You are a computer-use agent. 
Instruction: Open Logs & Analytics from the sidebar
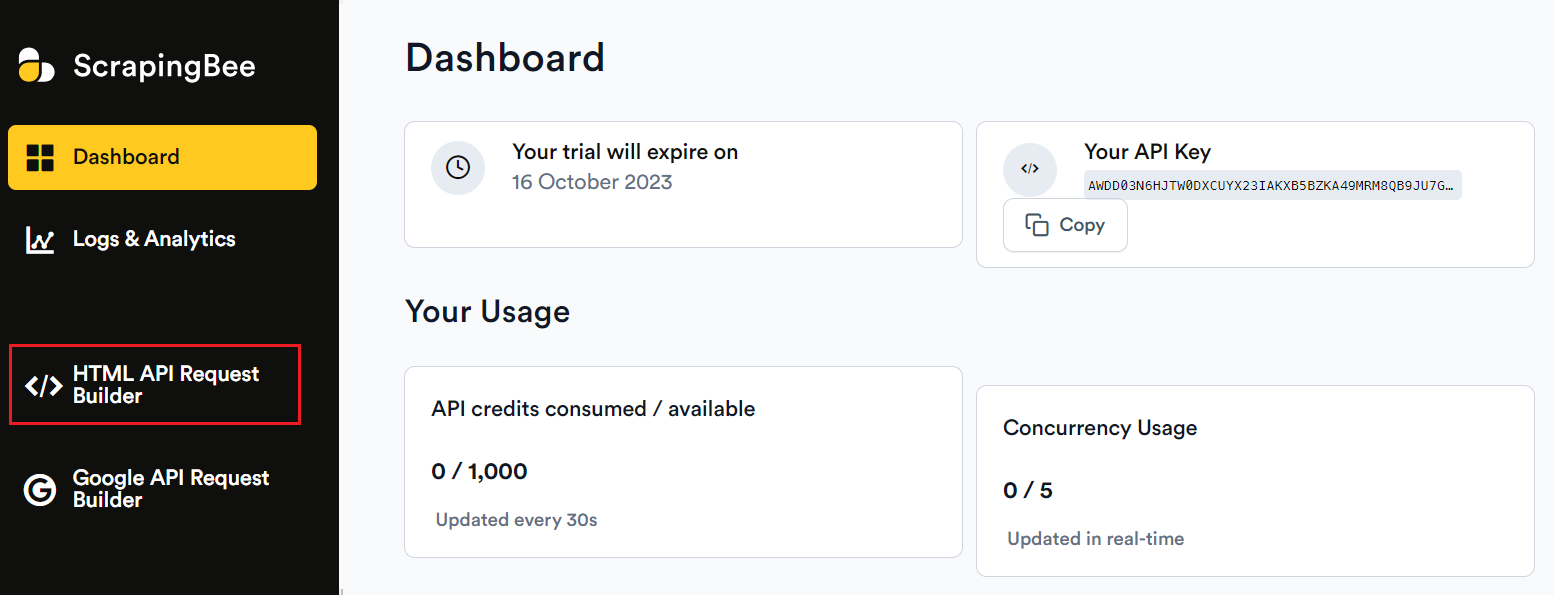point(154,239)
